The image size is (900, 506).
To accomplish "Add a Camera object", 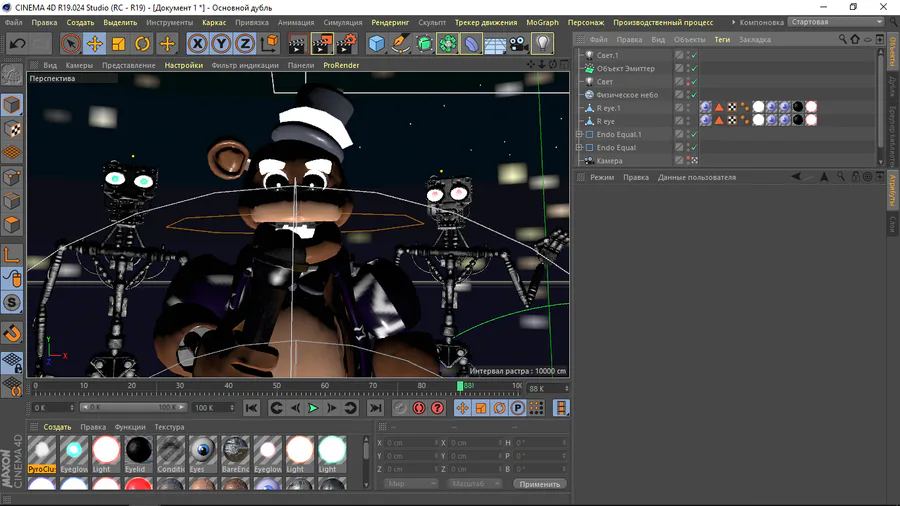I will (519, 44).
